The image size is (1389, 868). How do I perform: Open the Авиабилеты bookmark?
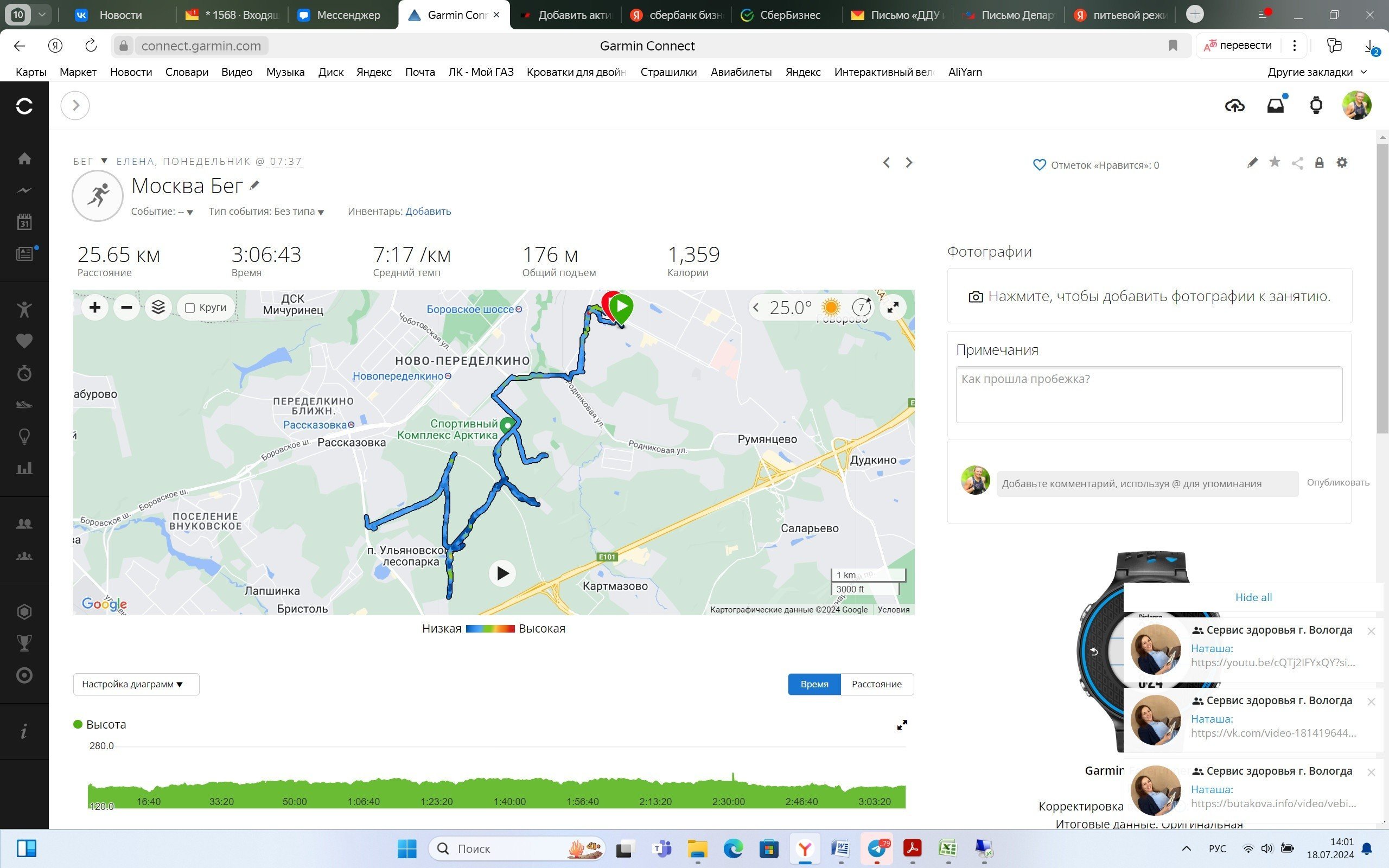pyautogui.click(x=741, y=72)
